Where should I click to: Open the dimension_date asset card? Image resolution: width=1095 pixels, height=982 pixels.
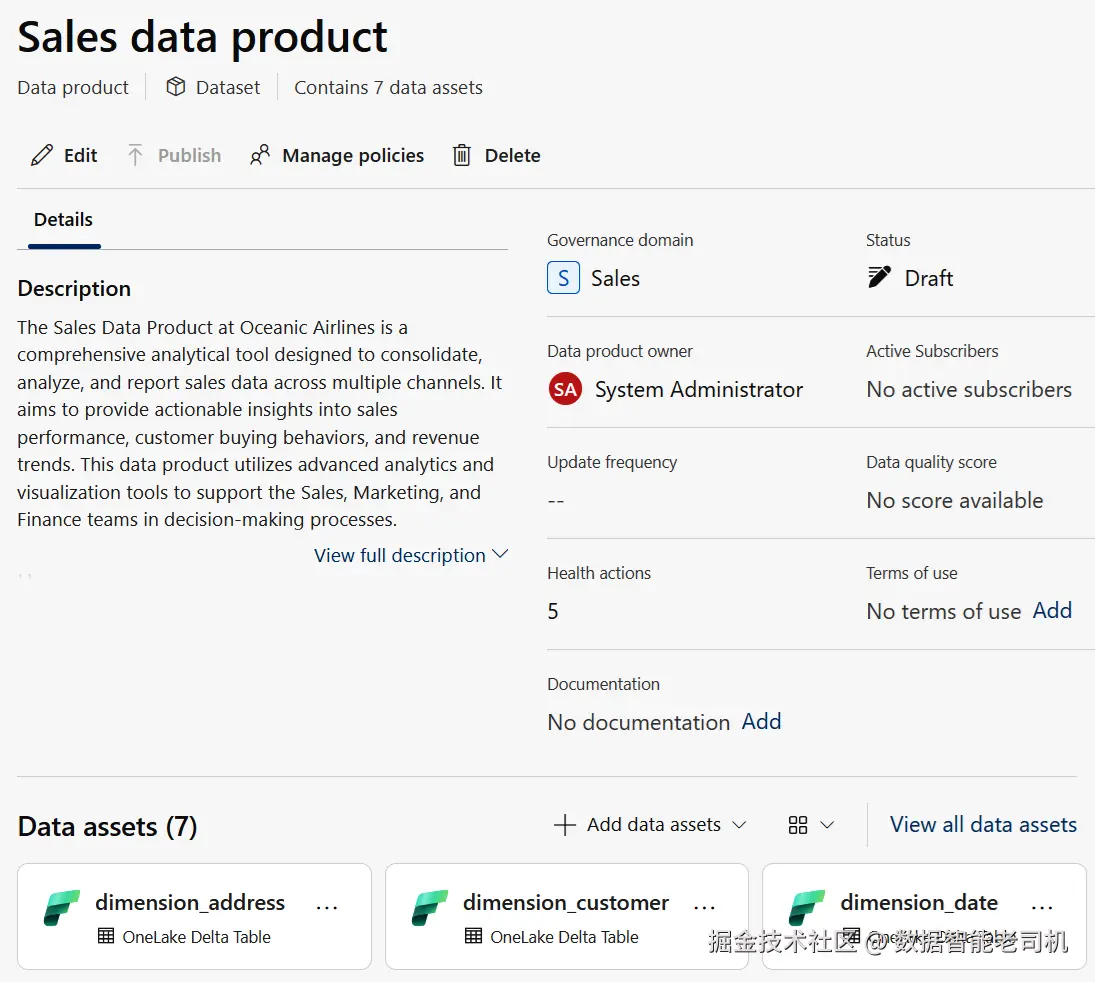pyautogui.click(x=925, y=916)
